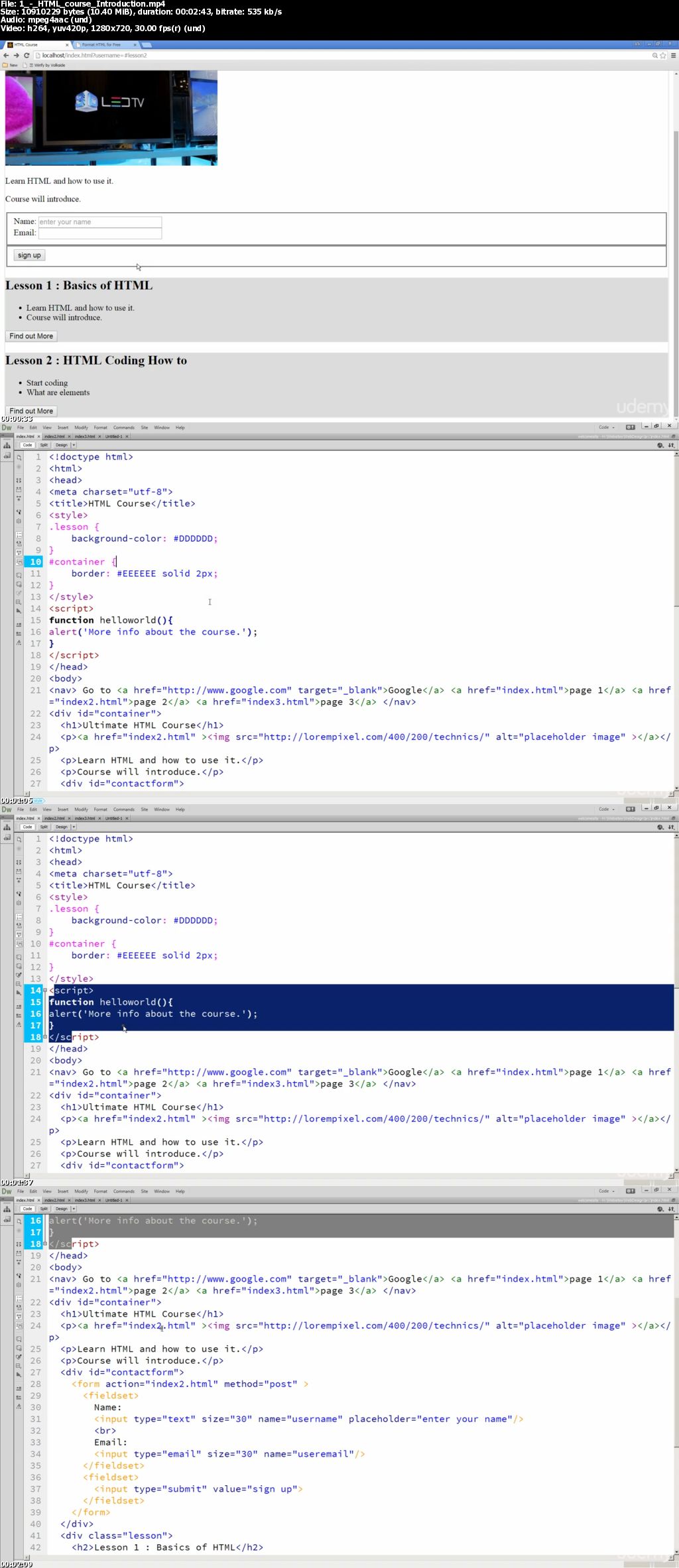
Task: Open File Management arrows icon, first Dreamweaver frame
Action: coord(671,446)
